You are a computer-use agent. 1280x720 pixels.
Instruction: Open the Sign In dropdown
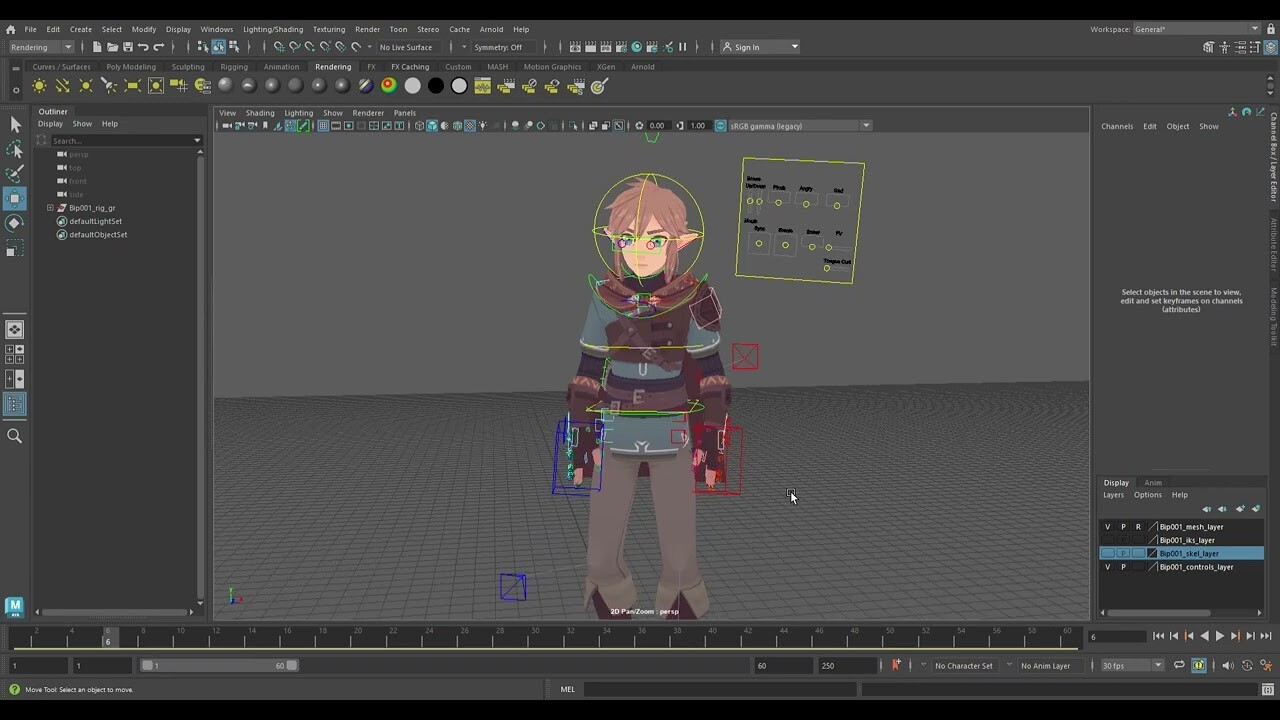pyautogui.click(x=760, y=47)
